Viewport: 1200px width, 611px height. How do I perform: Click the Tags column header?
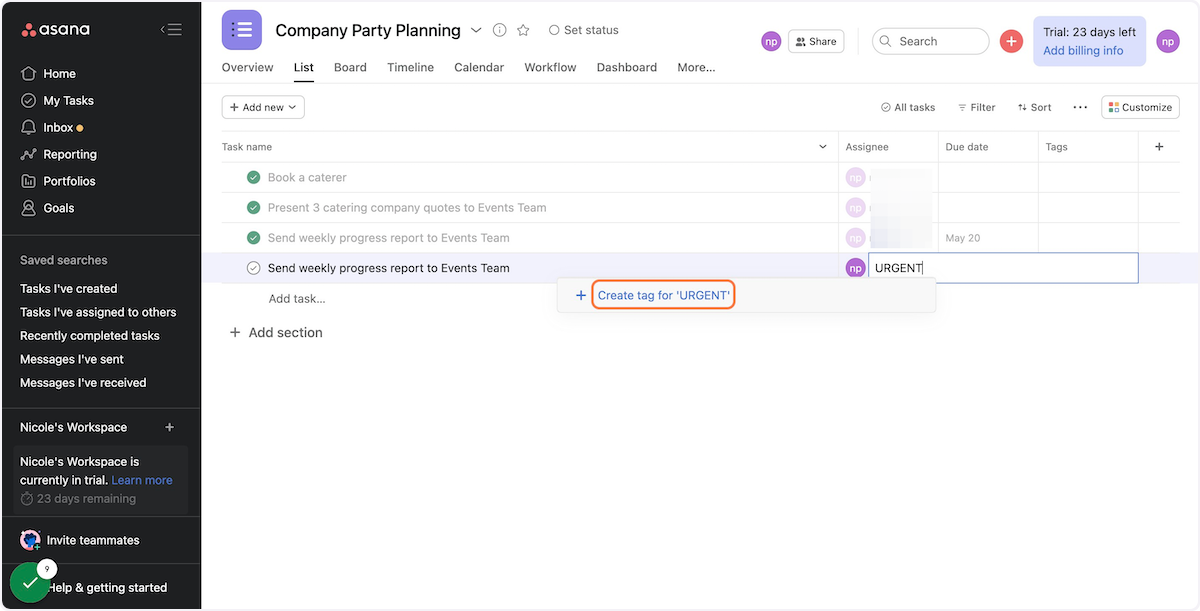coord(1088,147)
